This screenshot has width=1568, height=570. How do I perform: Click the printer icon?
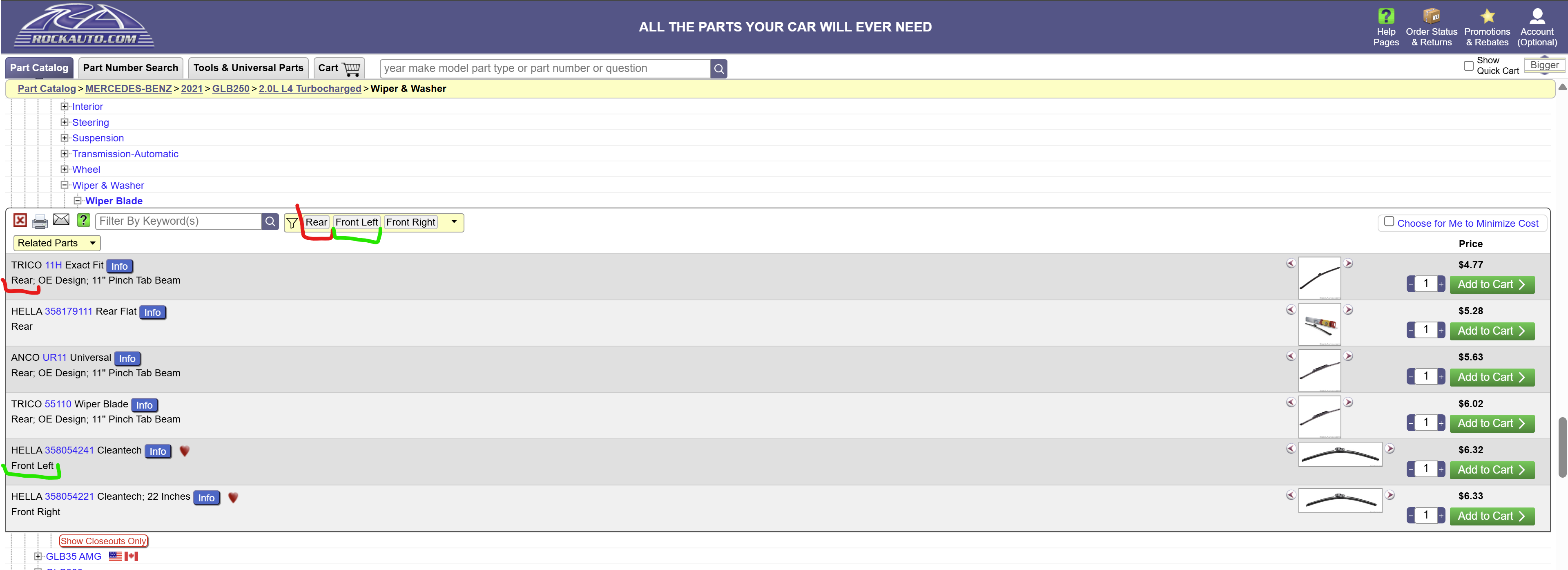coord(40,221)
